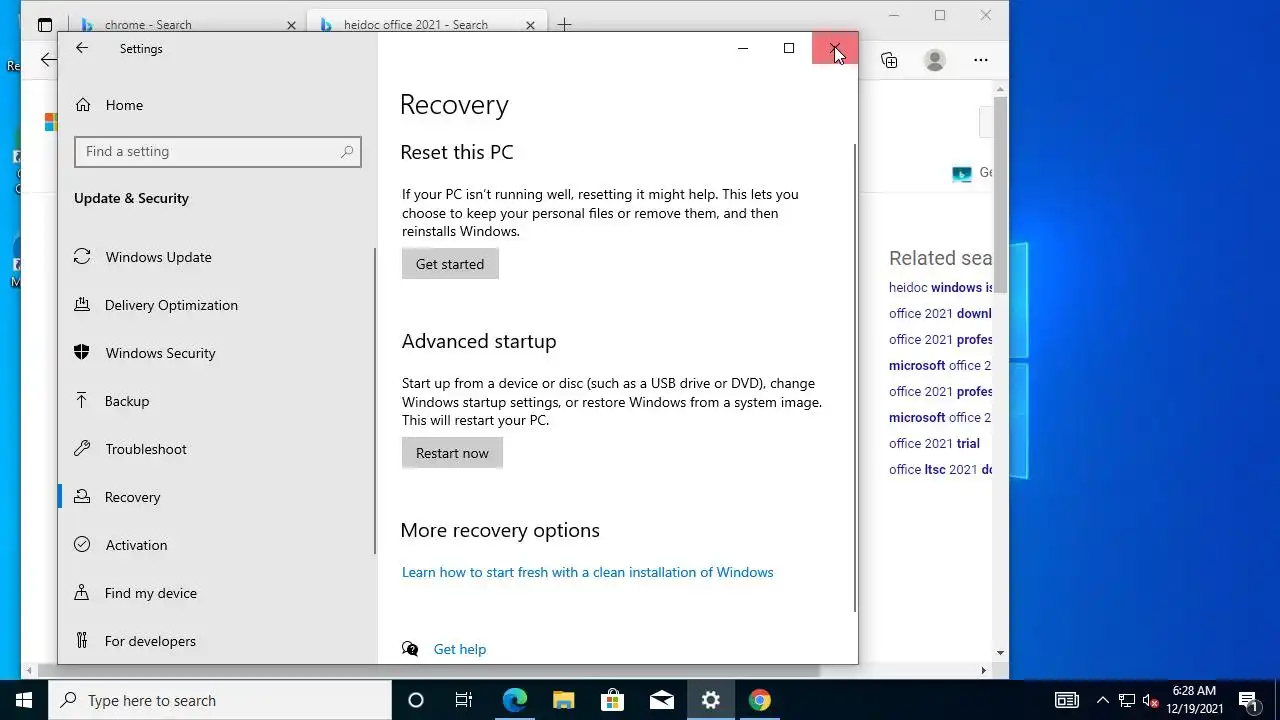Open Task View on the taskbar
Viewport: 1280px width, 720px height.
(464, 700)
